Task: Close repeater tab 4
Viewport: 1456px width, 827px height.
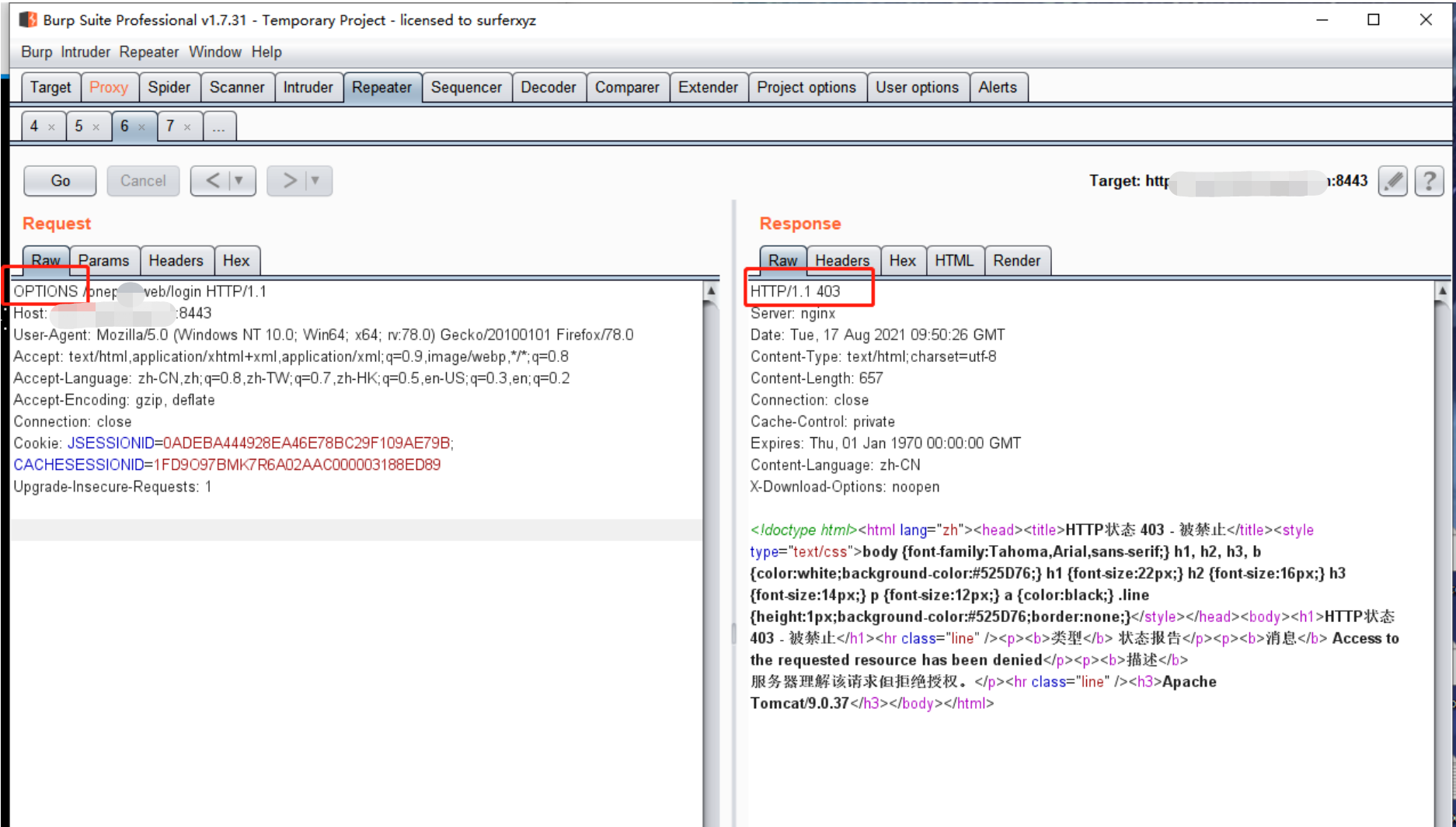Action: pyautogui.click(x=51, y=127)
